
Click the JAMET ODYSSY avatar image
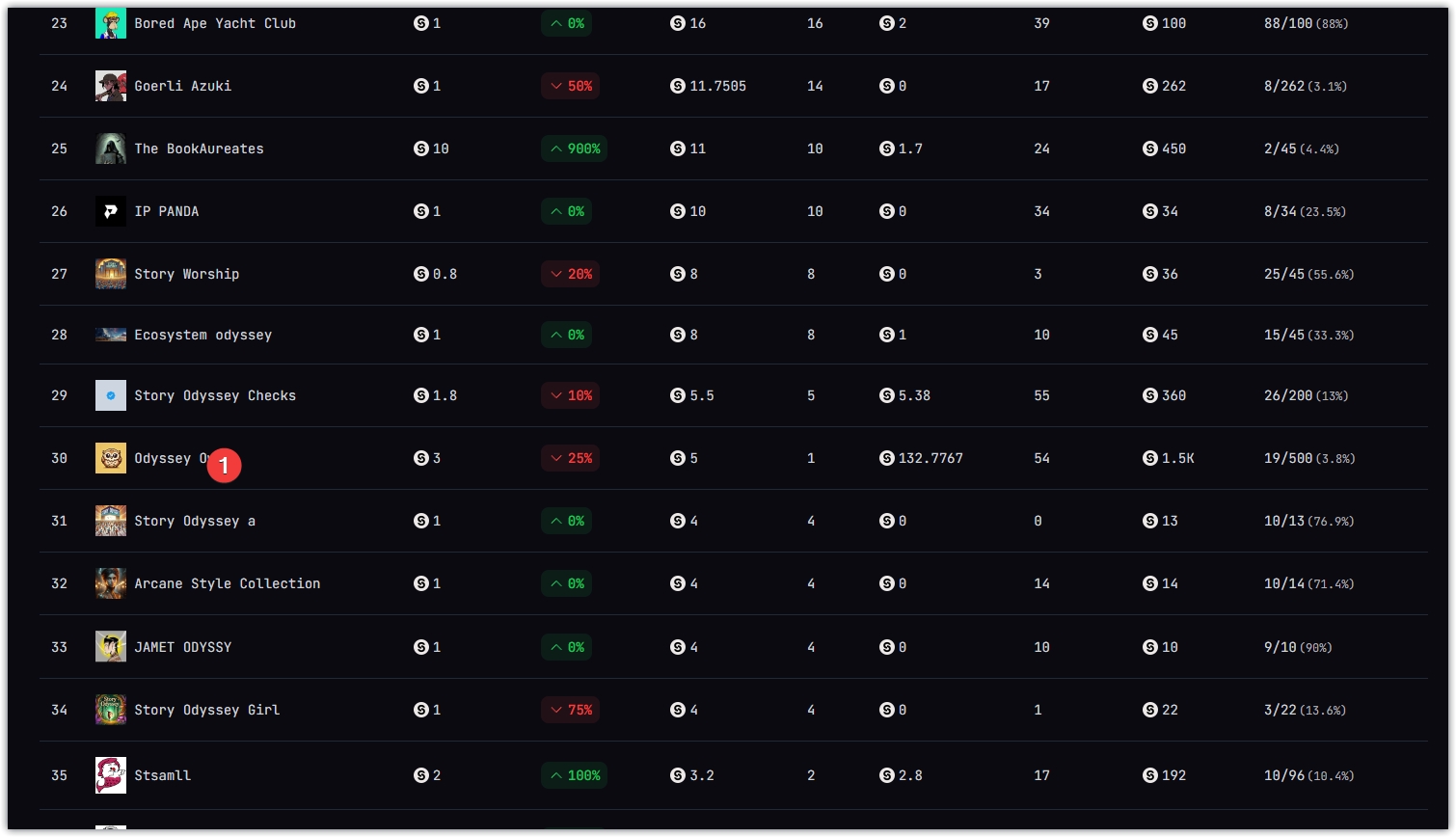tap(111, 647)
